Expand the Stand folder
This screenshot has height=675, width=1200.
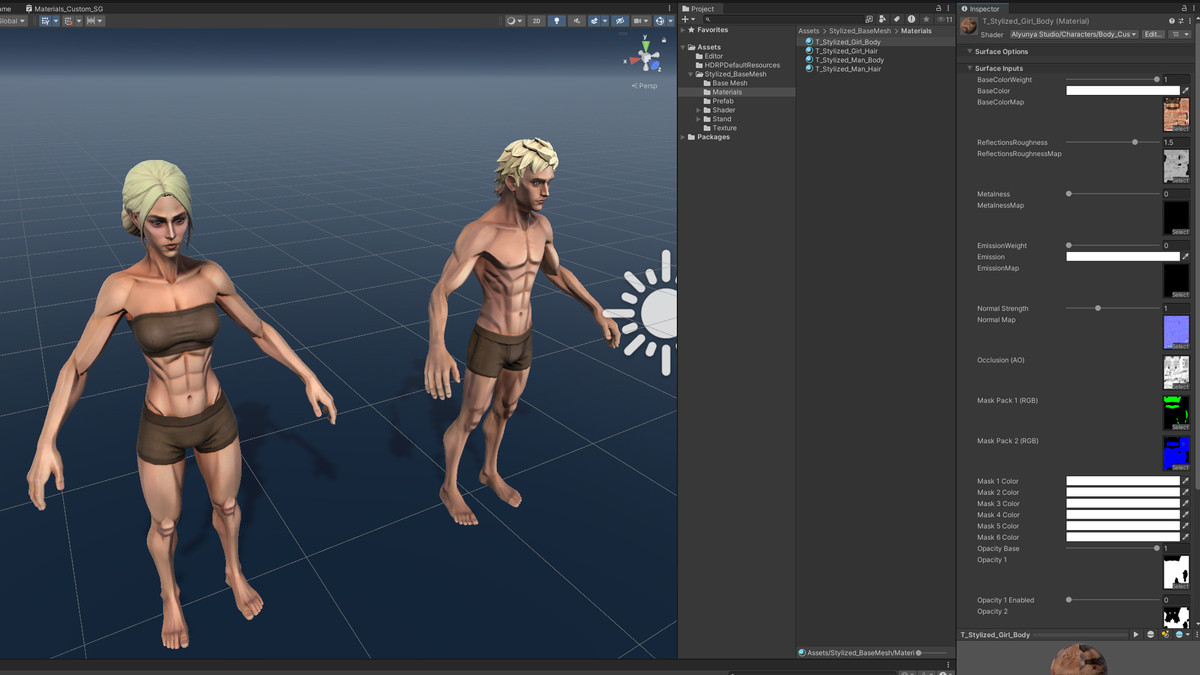(x=699, y=119)
